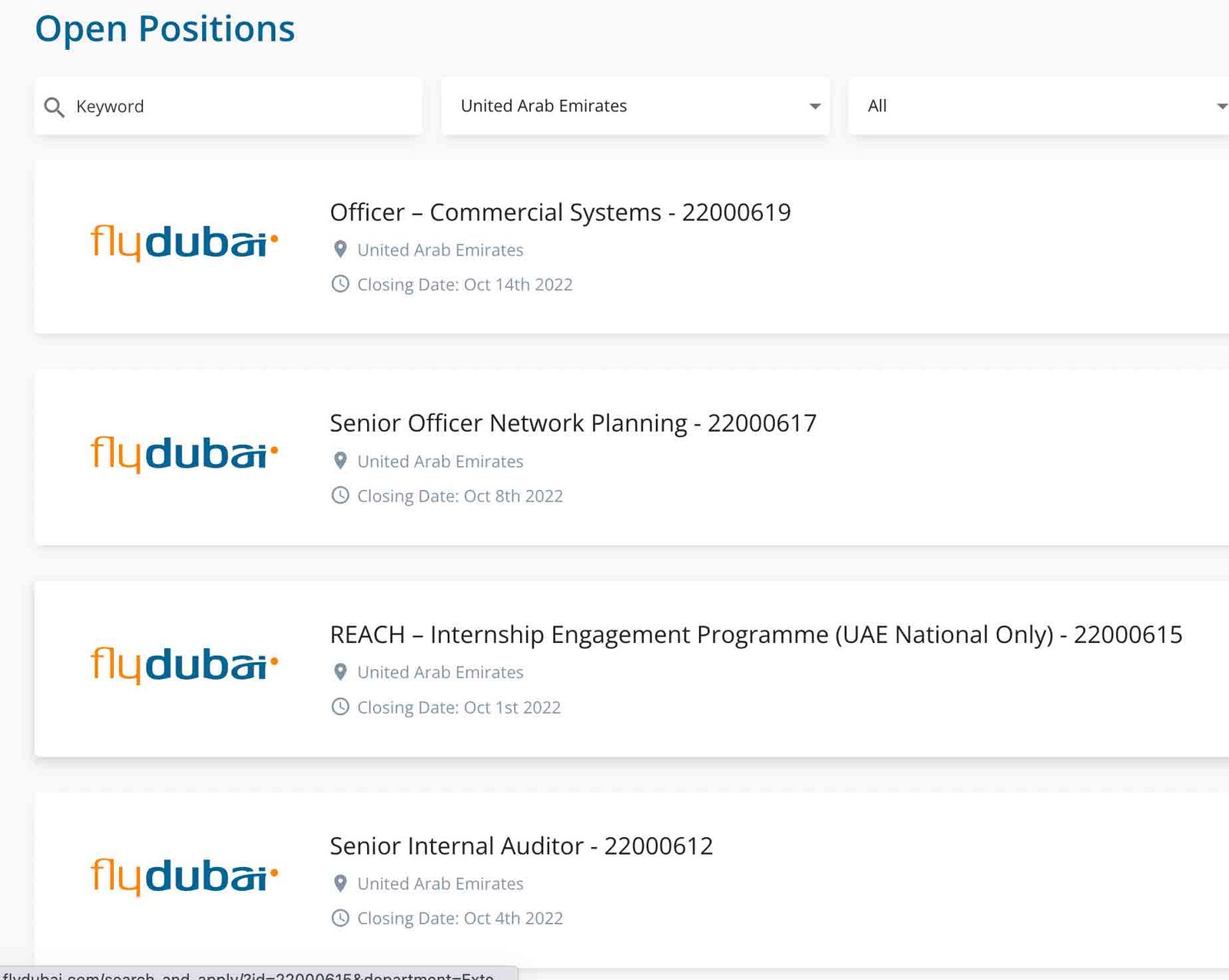
Task: Click location pin icon under Commercial Systems
Action: click(x=340, y=250)
